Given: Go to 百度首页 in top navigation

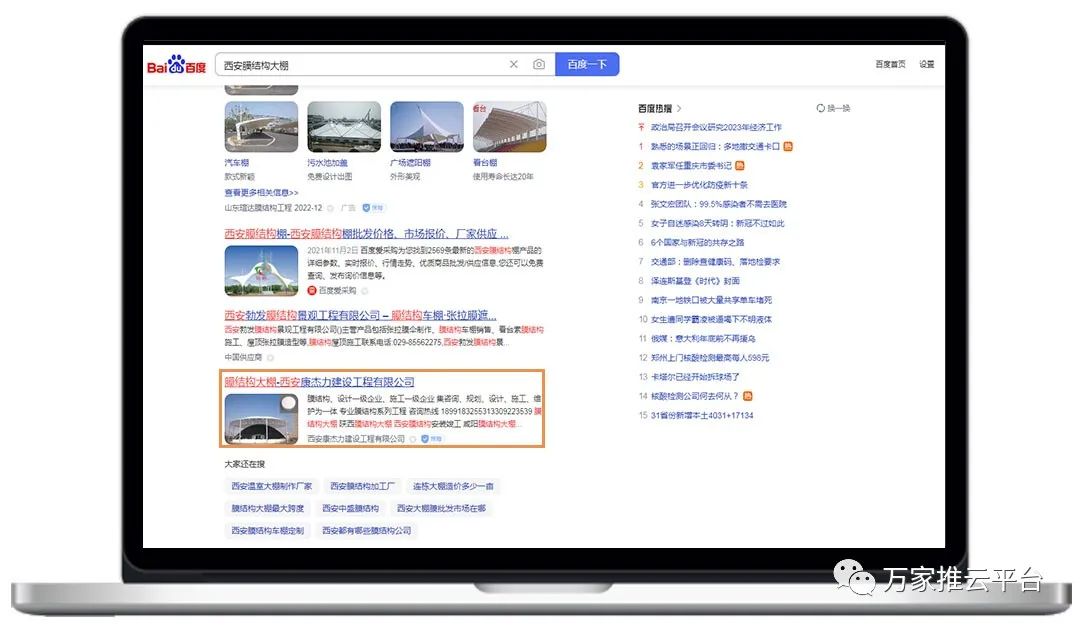Looking at the screenshot, I should pos(890,65).
